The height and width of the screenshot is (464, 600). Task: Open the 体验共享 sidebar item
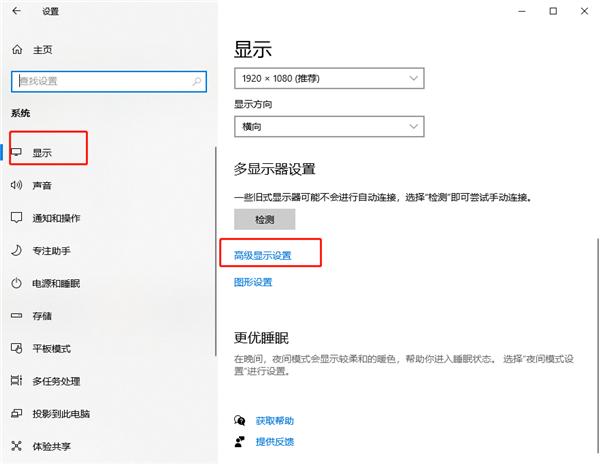point(109,446)
